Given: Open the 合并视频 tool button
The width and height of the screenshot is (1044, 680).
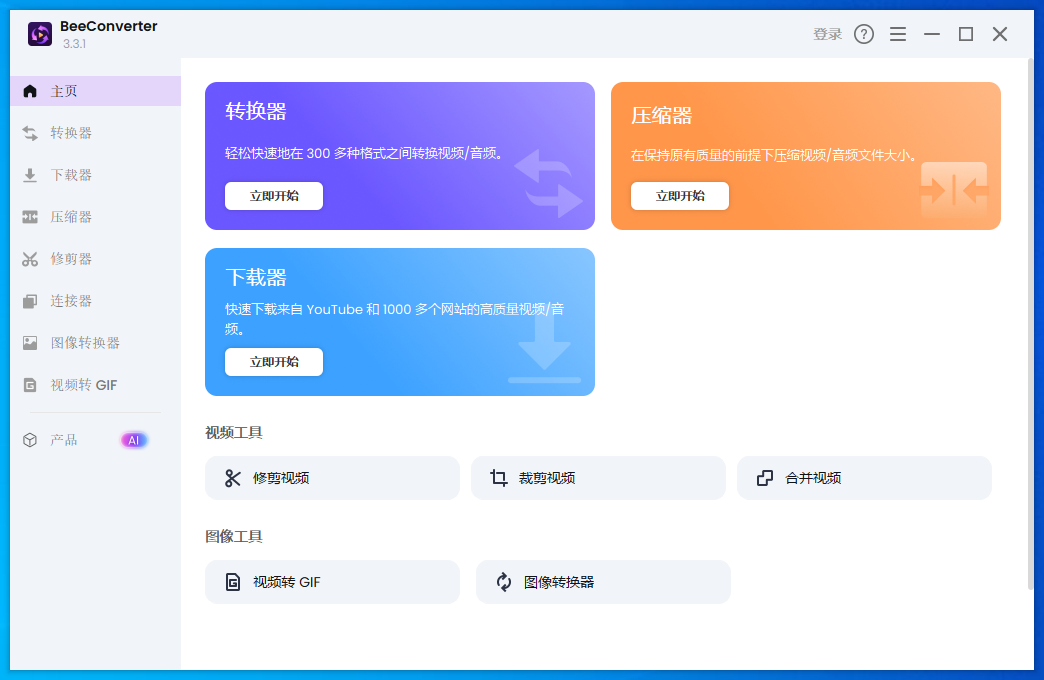Looking at the screenshot, I should pyautogui.click(x=864, y=478).
